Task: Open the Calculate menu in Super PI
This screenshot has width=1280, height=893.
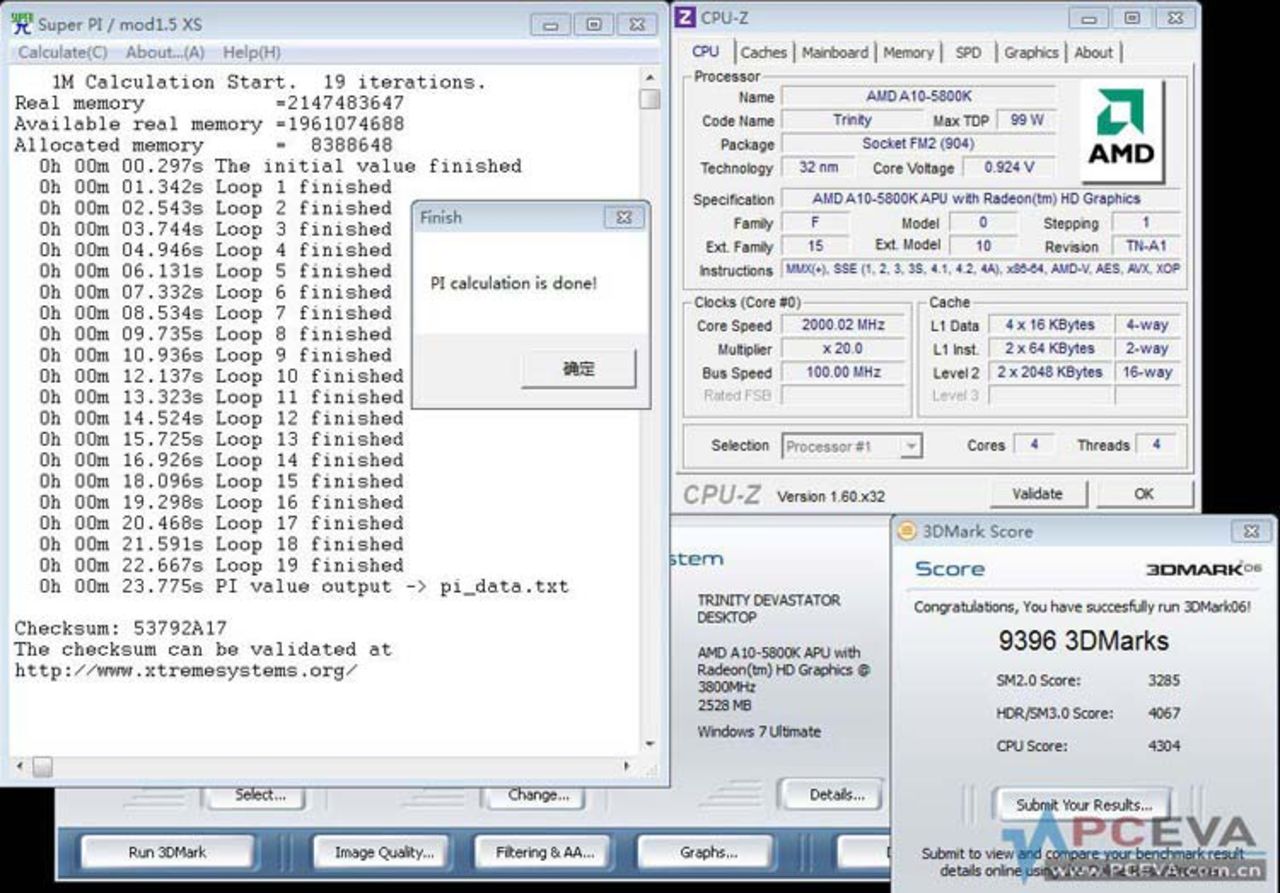Action: coord(62,52)
